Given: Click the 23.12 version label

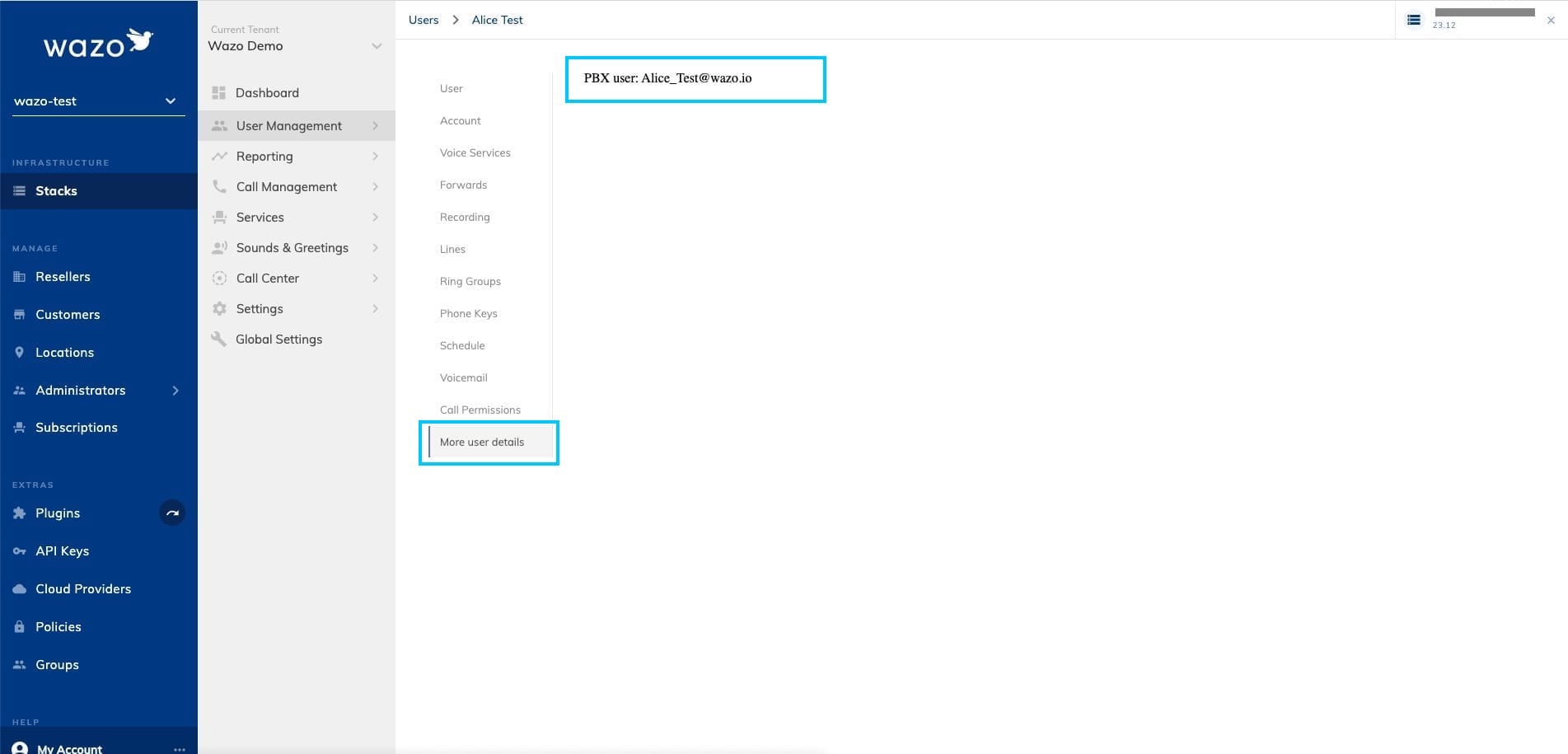Looking at the screenshot, I should (x=1444, y=26).
